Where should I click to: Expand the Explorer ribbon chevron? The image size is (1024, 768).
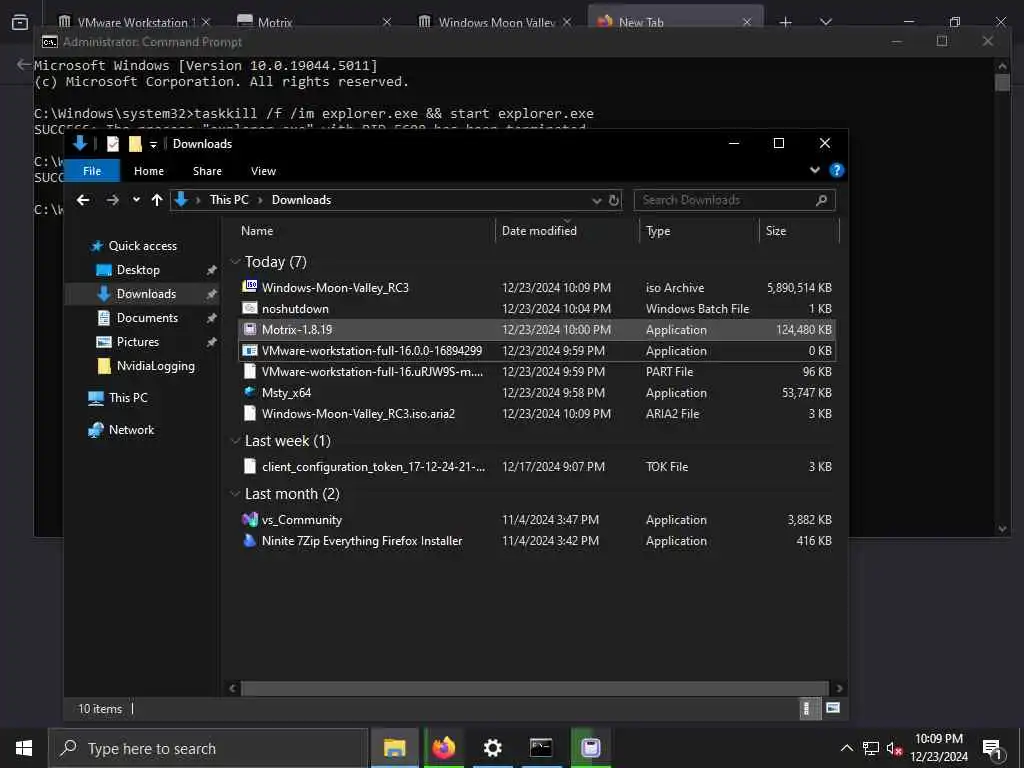pyautogui.click(x=814, y=170)
